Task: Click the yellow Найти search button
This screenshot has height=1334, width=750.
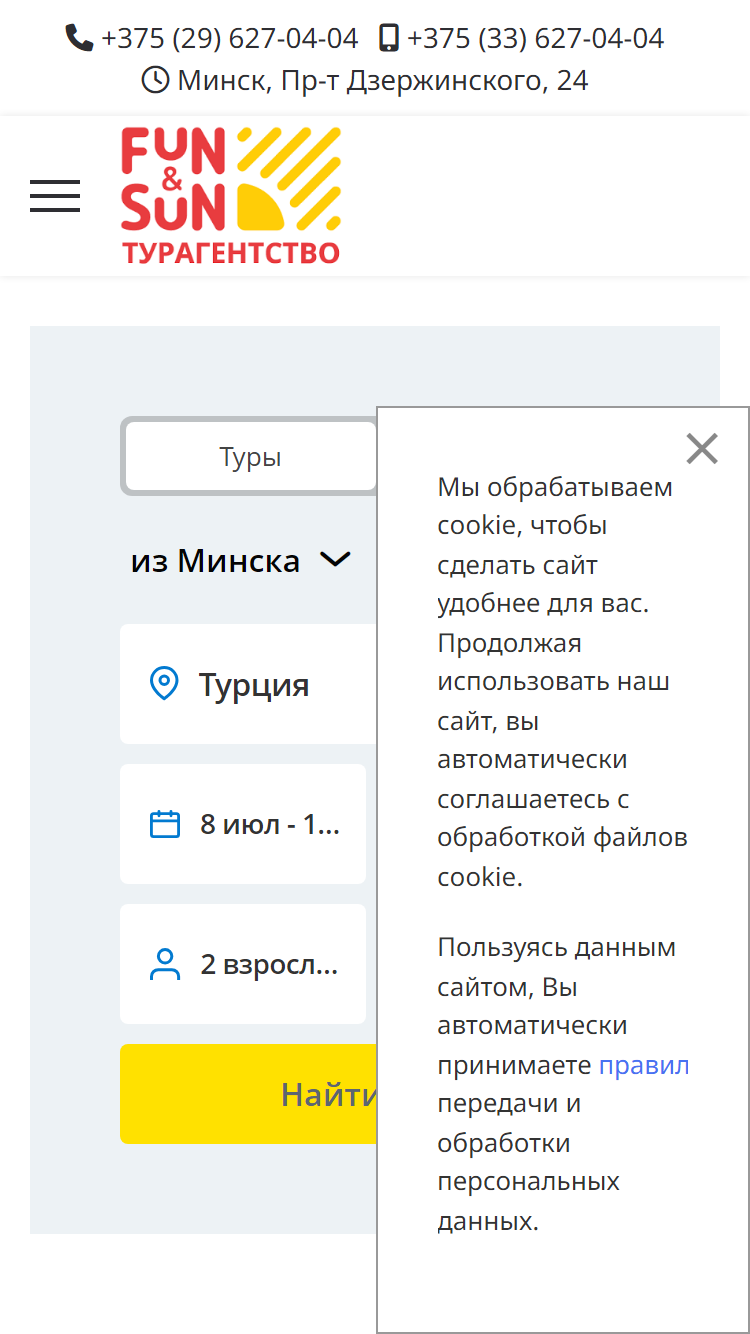Action: (x=248, y=1094)
